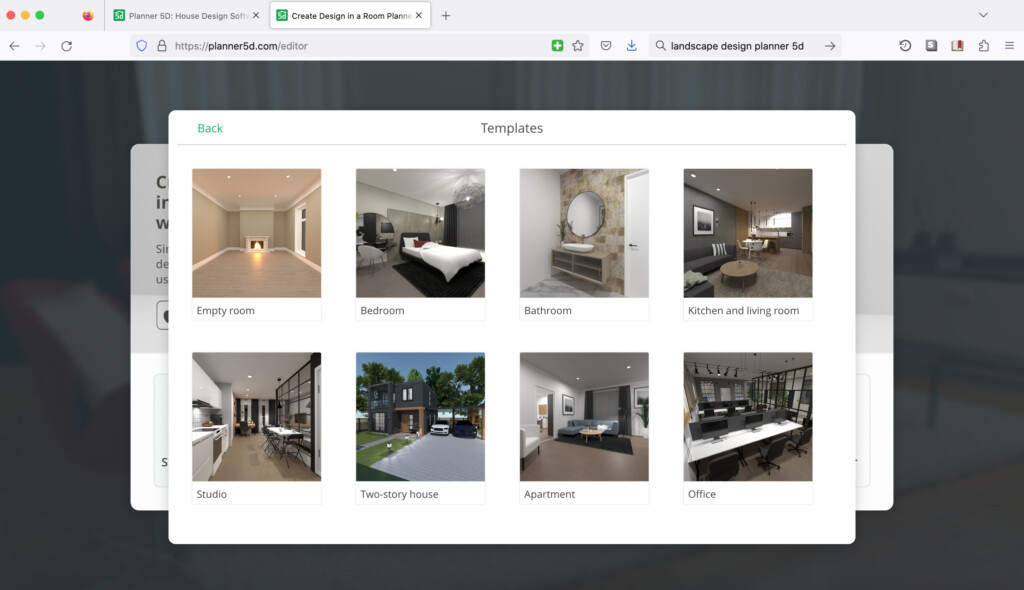The width and height of the screenshot is (1024, 590).
Task: Choose the Bathroom template thumbnail
Action: pyautogui.click(x=584, y=233)
